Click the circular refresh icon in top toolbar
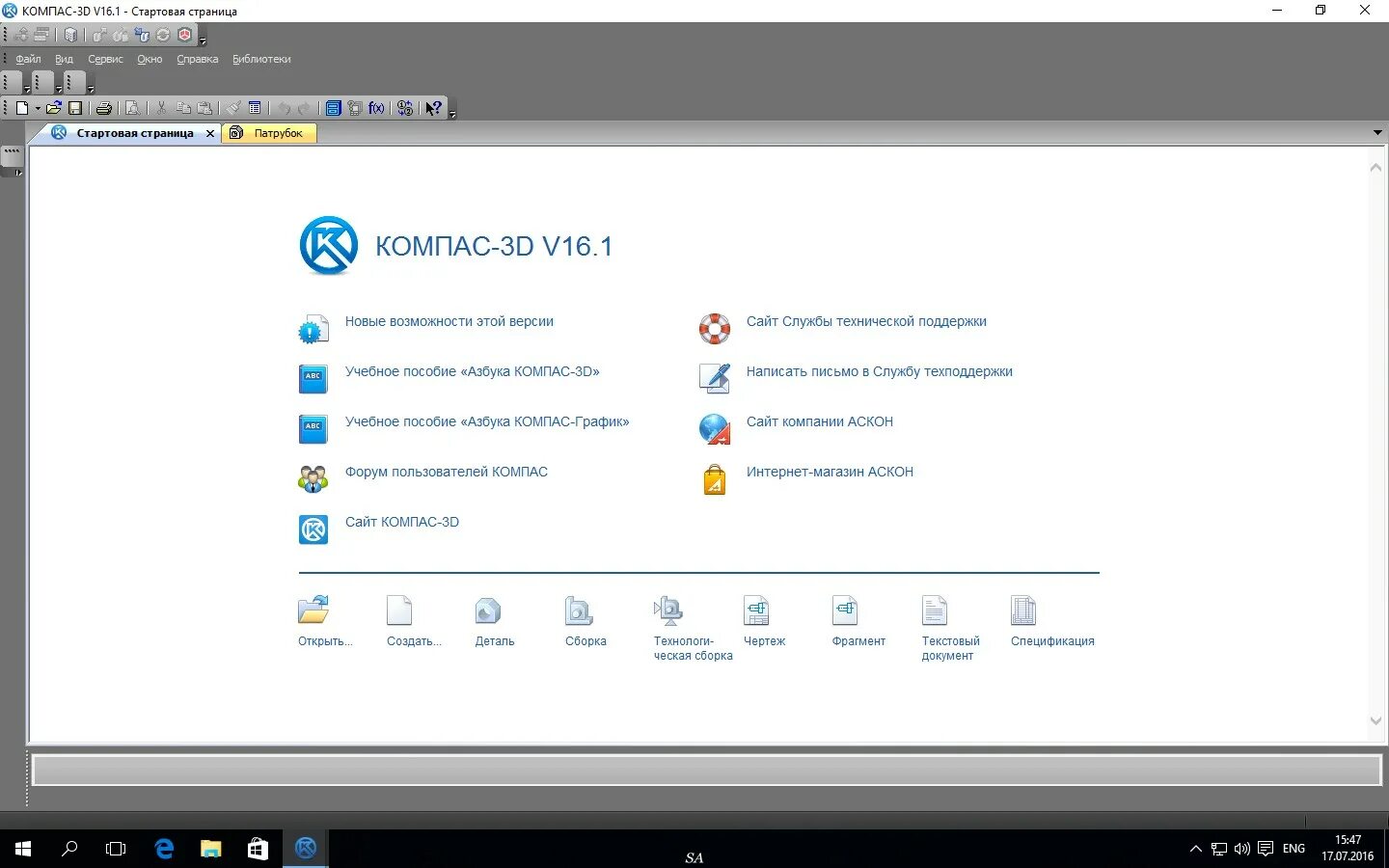The image size is (1389, 868). pyautogui.click(x=163, y=35)
